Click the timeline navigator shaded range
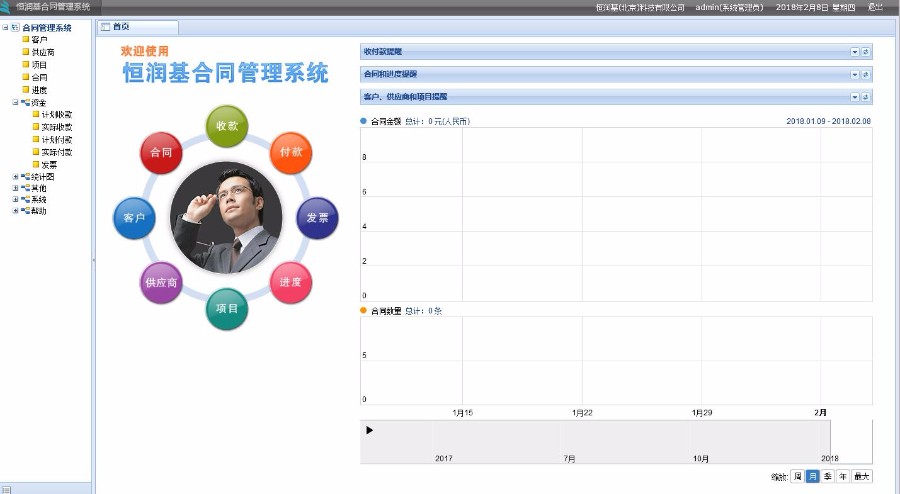This screenshot has width=900, height=494. click(x=595, y=442)
